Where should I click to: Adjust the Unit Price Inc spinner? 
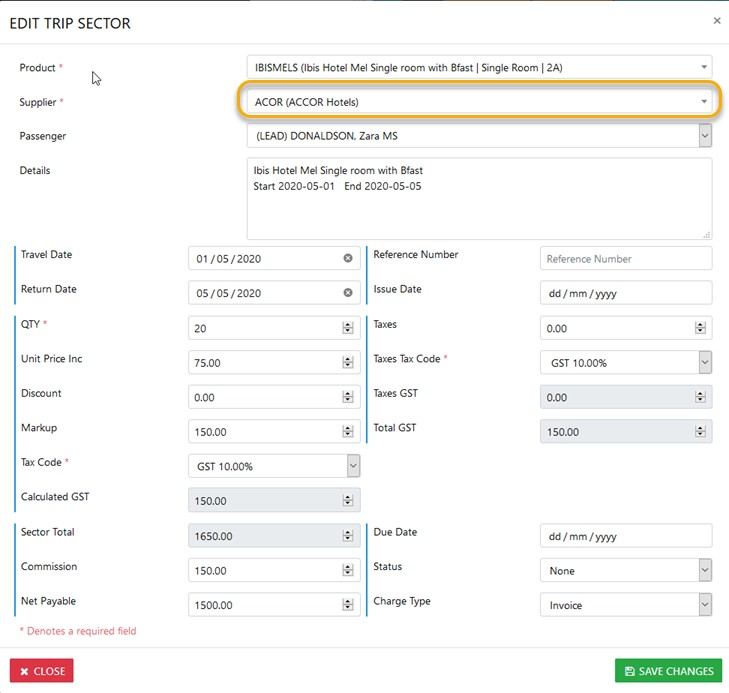tap(348, 363)
